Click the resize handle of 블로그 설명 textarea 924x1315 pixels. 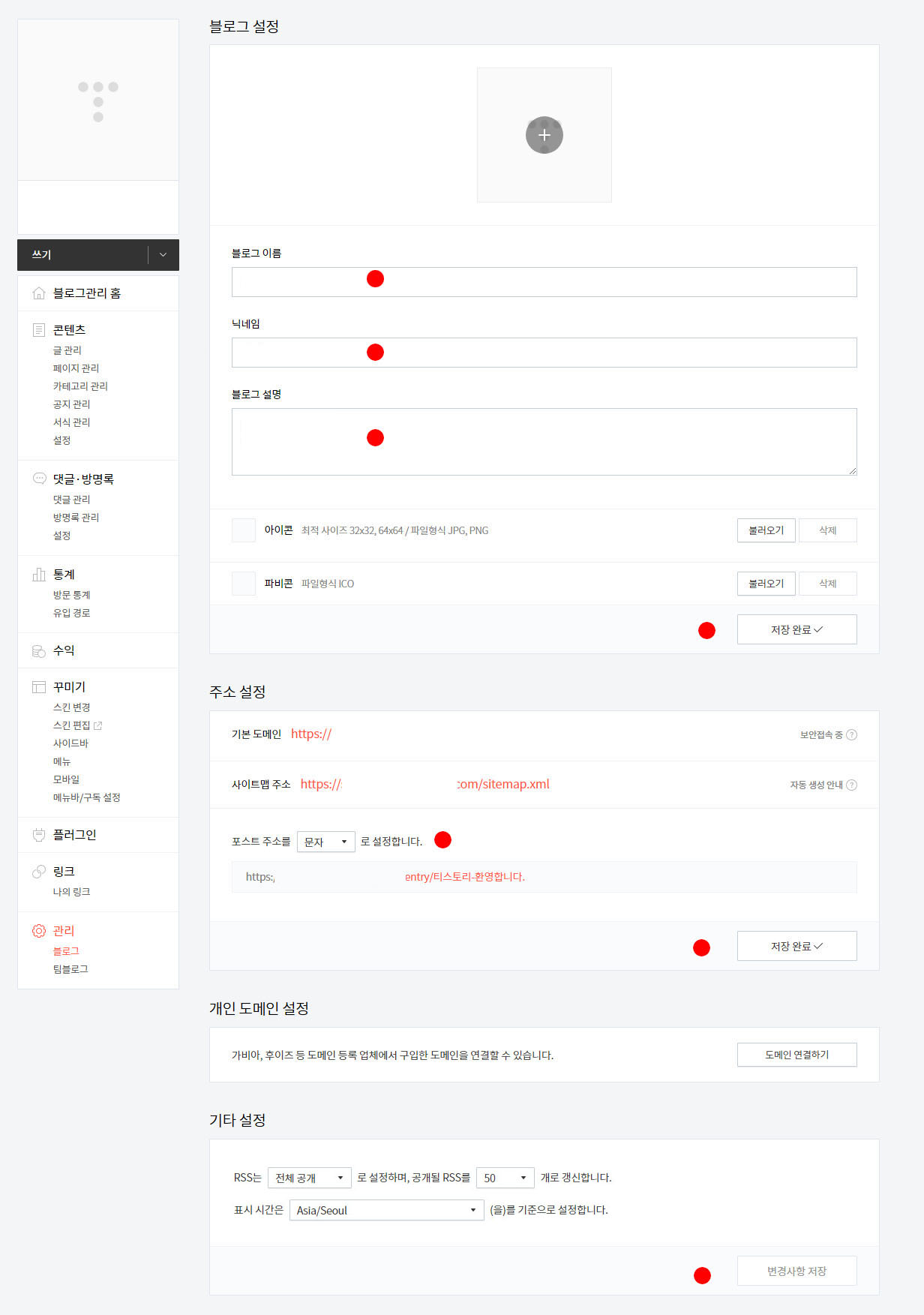pos(852,471)
